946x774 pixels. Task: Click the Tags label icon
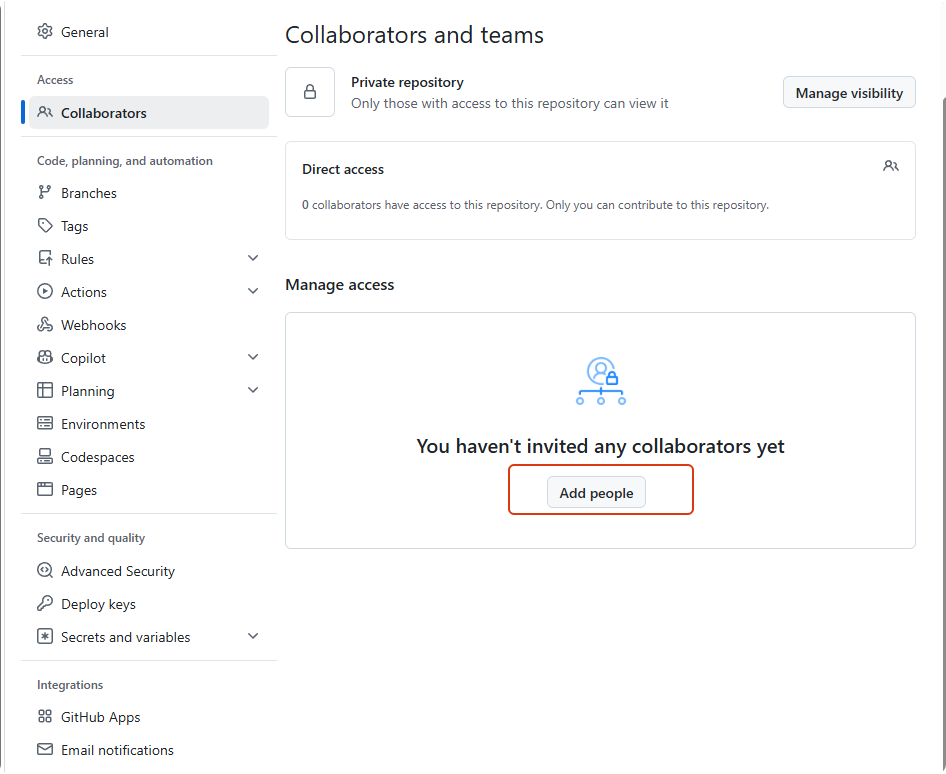(x=45, y=226)
